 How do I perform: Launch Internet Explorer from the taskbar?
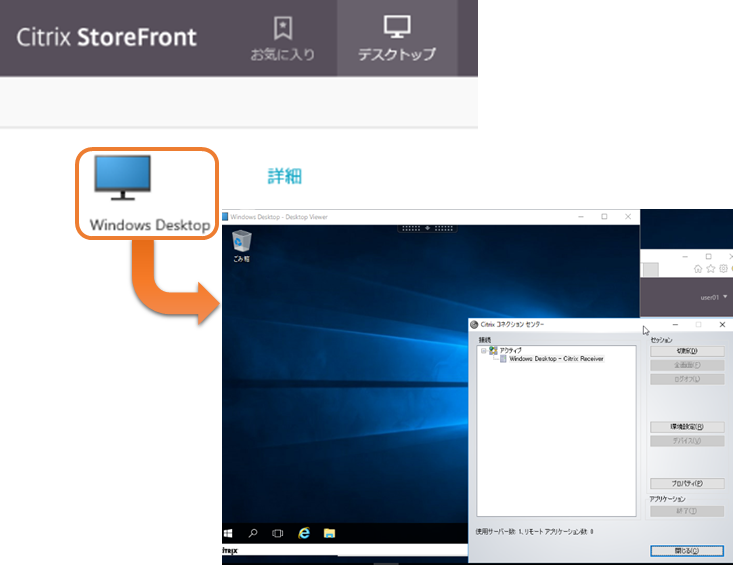coord(304,533)
